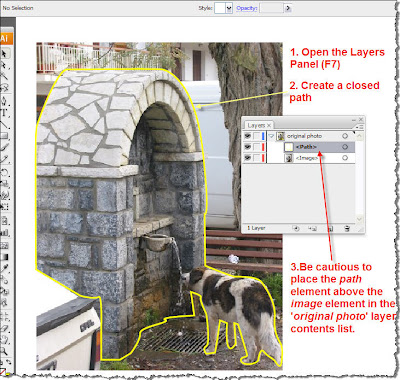Toggle lock on original photo layer
Viewport: 400px width, 380px height.
(x=257, y=136)
